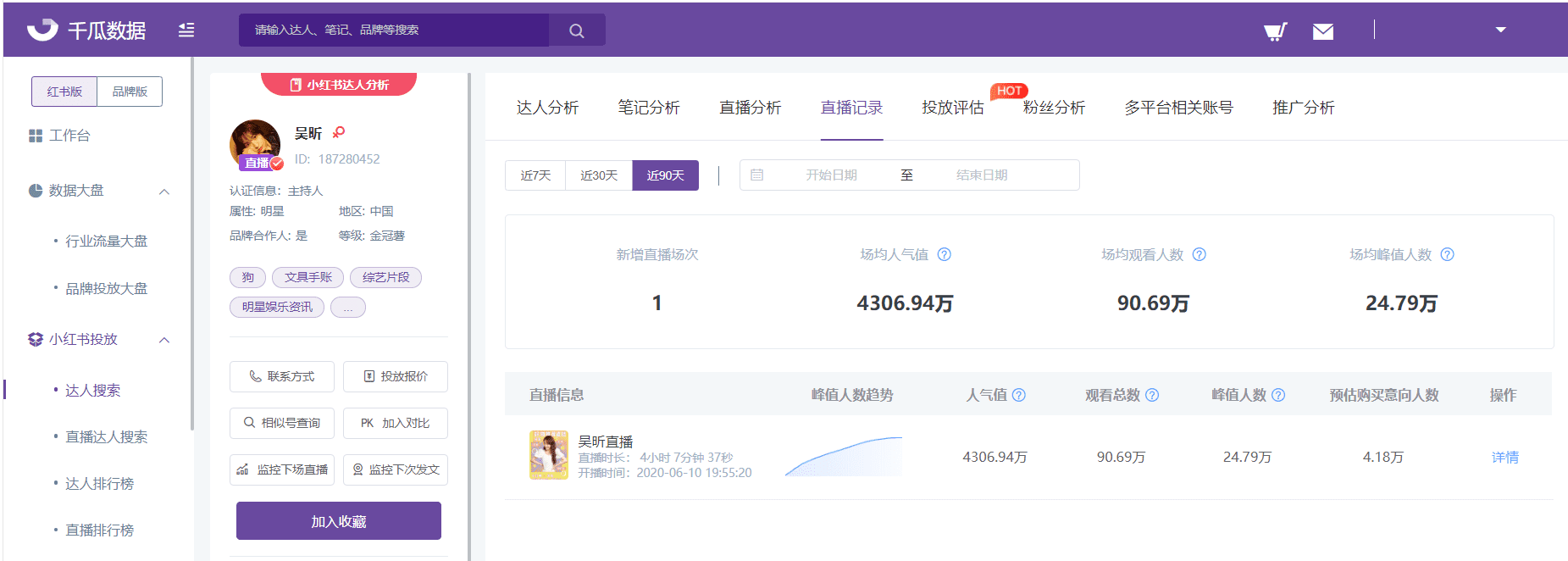
Task: Select the 综艺片段 tag
Action: click(385, 277)
